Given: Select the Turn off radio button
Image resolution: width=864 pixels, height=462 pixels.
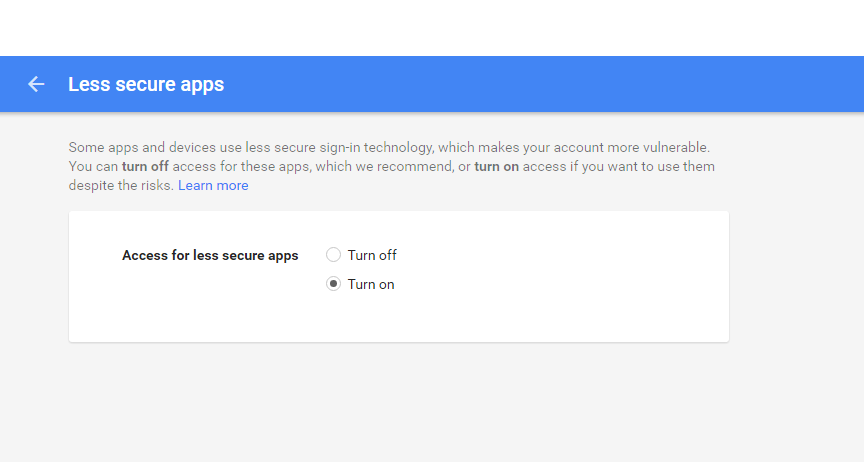Looking at the screenshot, I should (x=333, y=255).
